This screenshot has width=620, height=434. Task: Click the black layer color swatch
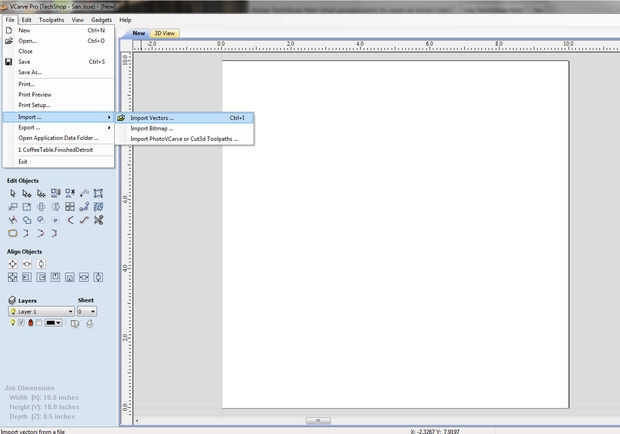click(x=50, y=323)
